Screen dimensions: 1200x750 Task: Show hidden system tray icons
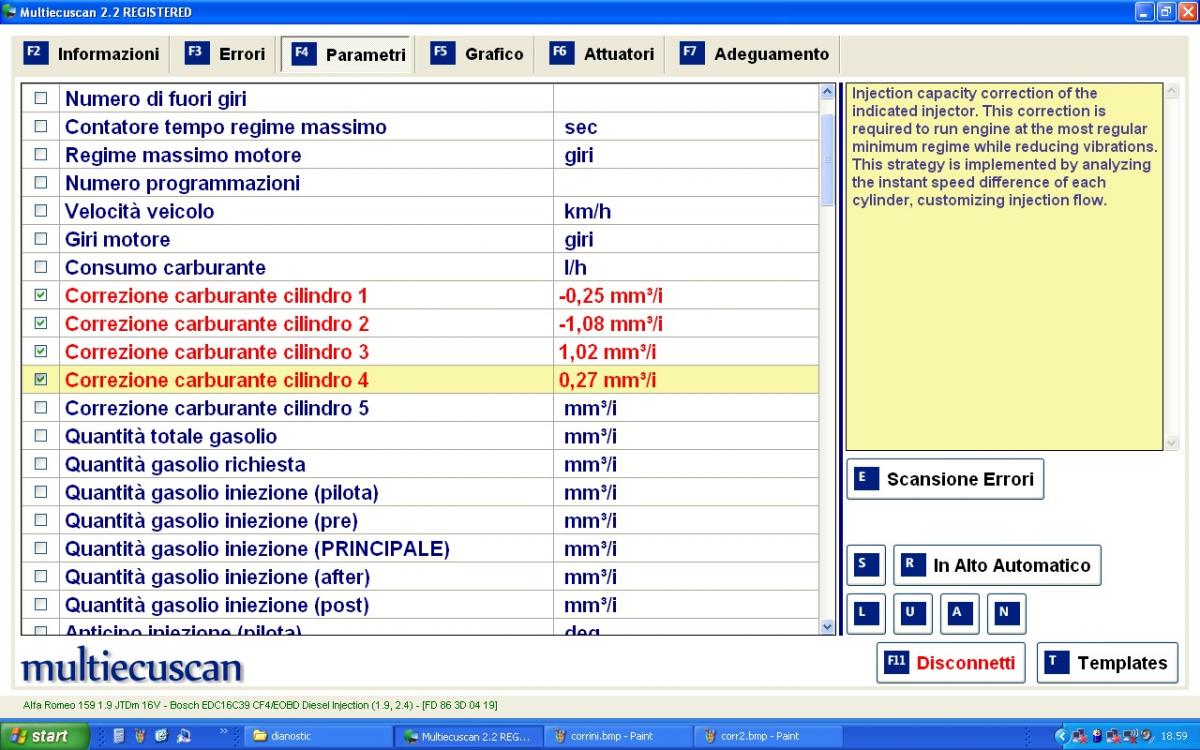1062,736
